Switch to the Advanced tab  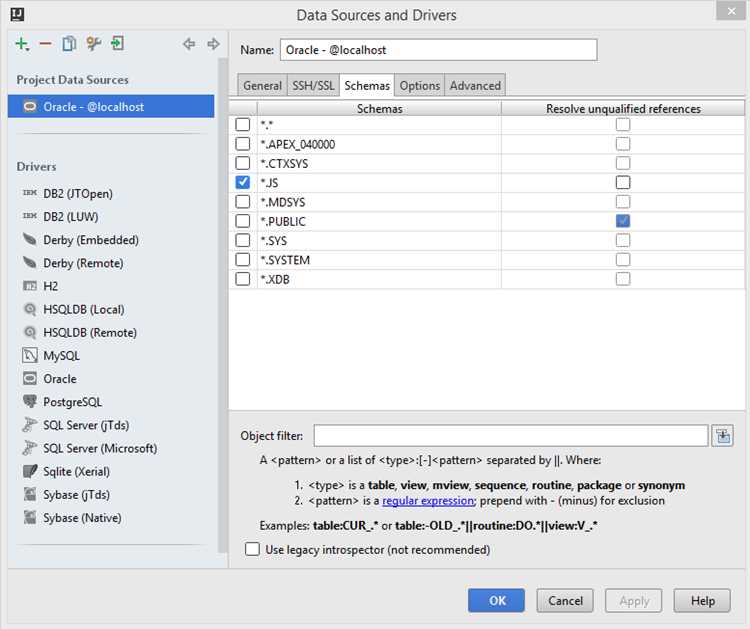pos(475,86)
